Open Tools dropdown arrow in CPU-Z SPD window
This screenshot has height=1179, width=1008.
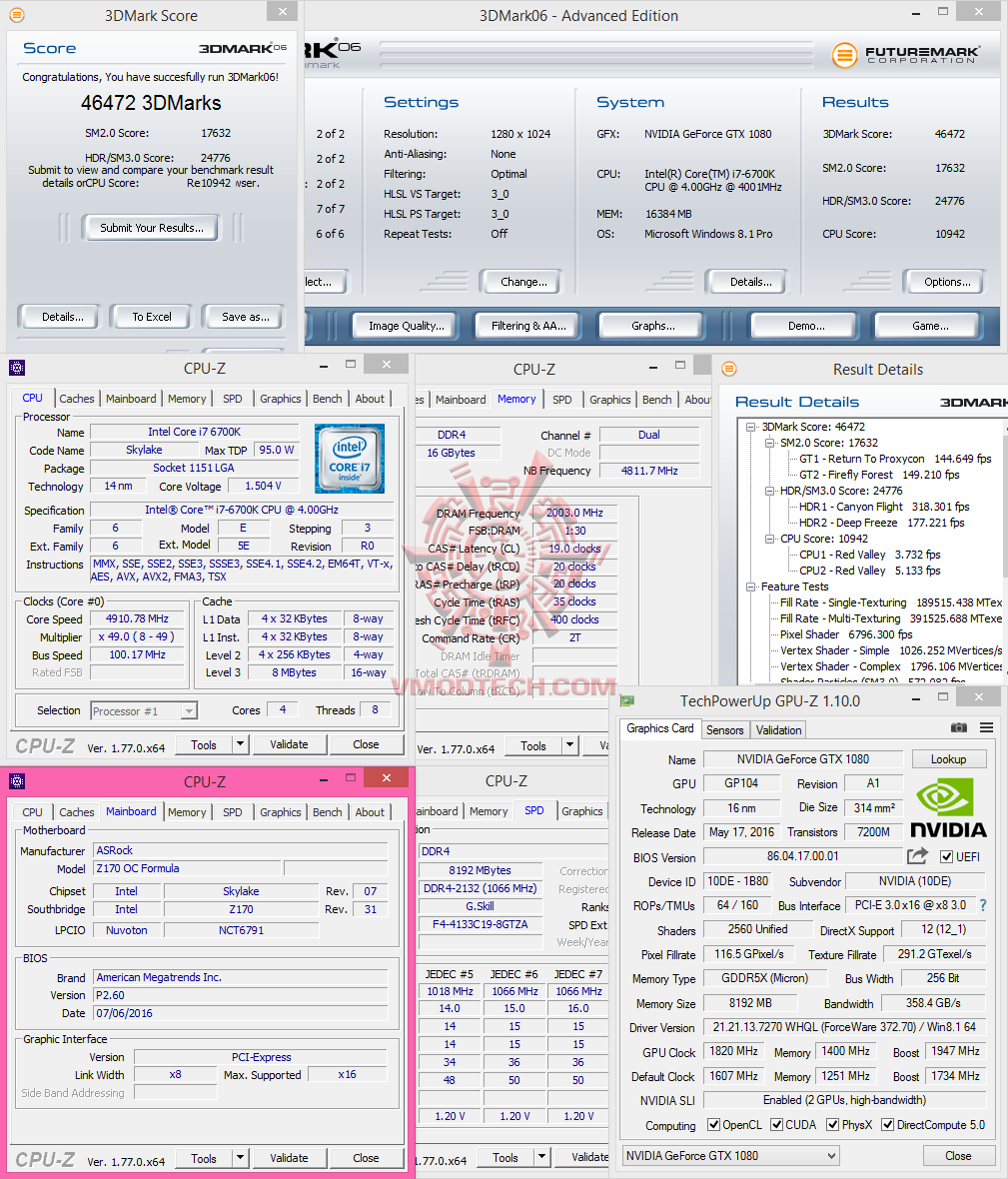pyautogui.click(x=541, y=1157)
